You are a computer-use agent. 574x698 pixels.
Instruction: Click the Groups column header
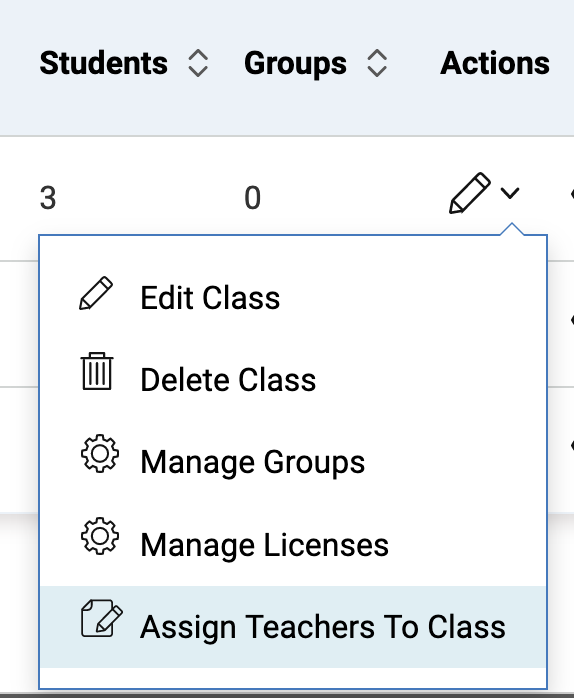pyautogui.click(x=295, y=63)
